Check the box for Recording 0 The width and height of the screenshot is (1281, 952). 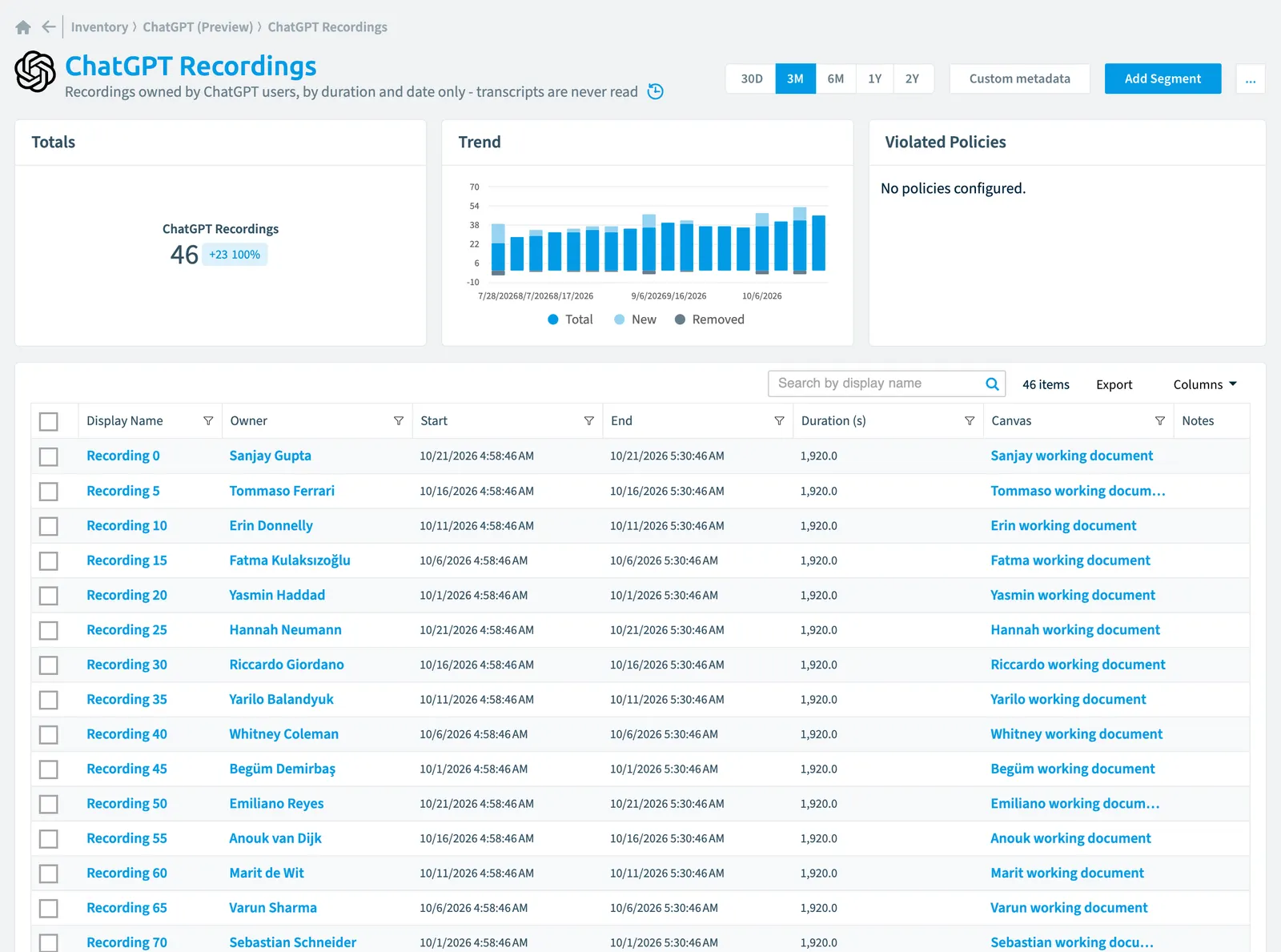(49, 456)
